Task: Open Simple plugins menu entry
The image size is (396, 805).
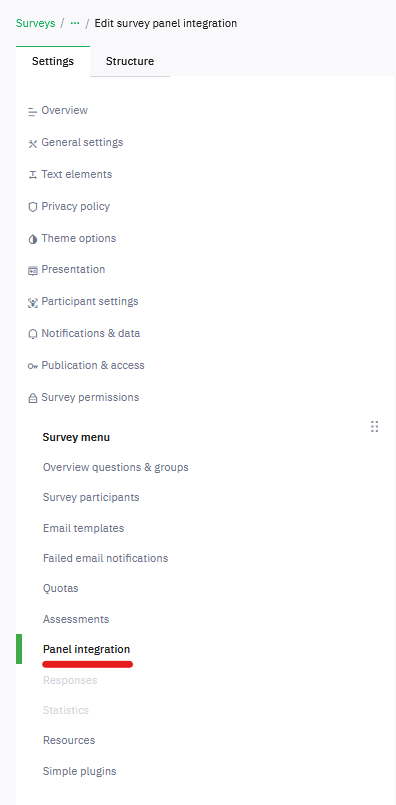Action: 80,771
